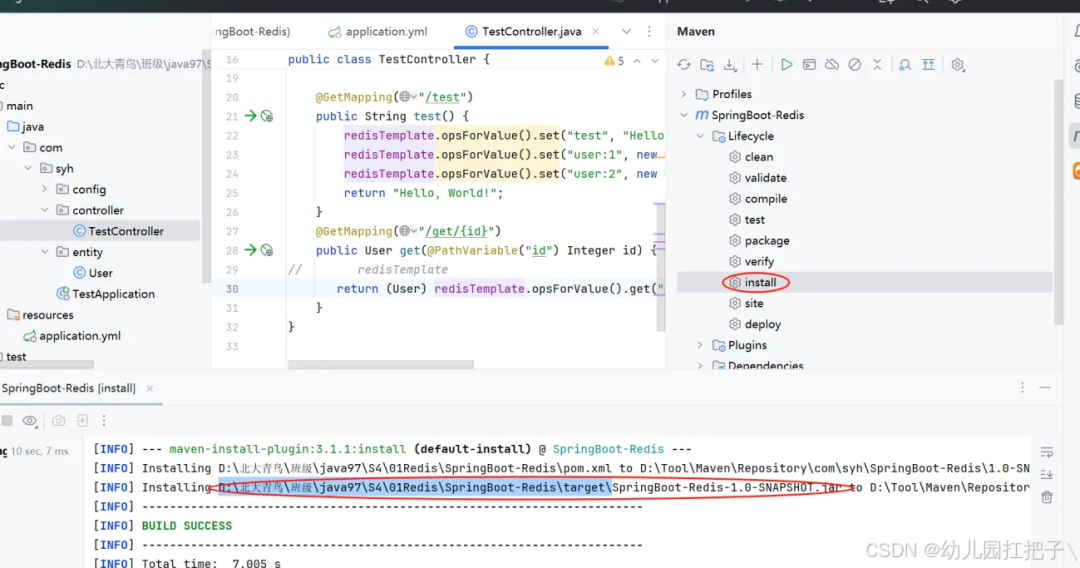
Task: Click execute Maven goal icon
Action: point(809,65)
